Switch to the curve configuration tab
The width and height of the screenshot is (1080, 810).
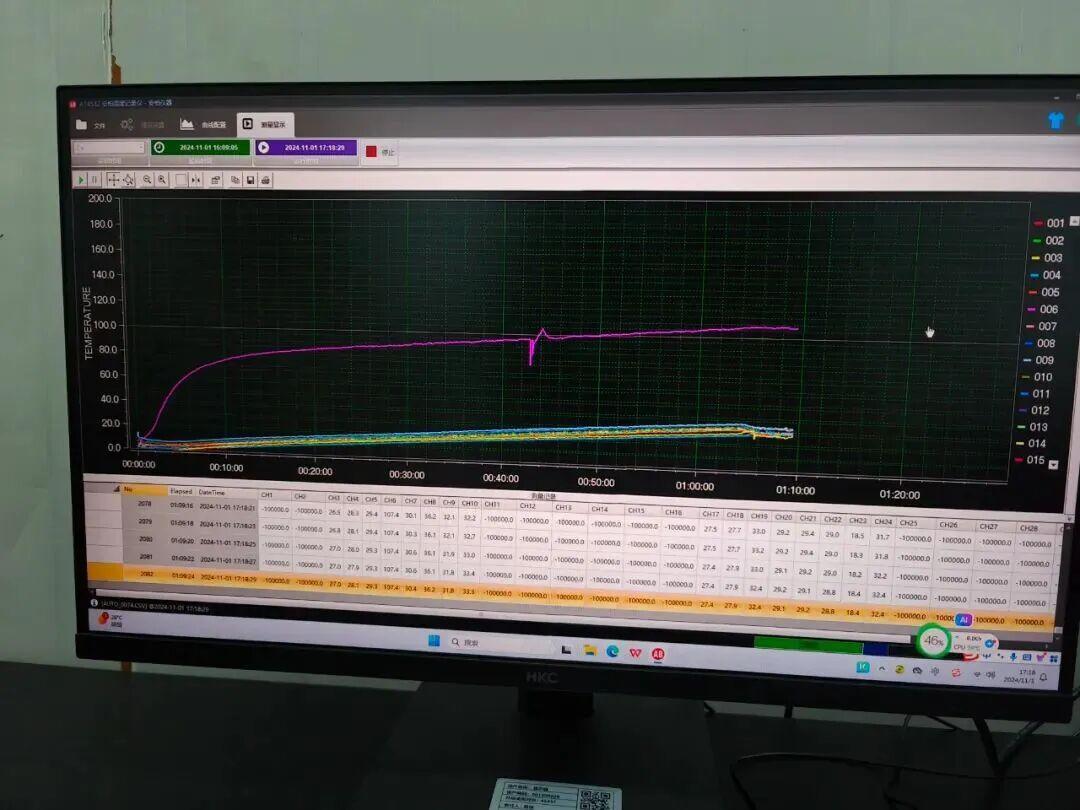(202, 125)
